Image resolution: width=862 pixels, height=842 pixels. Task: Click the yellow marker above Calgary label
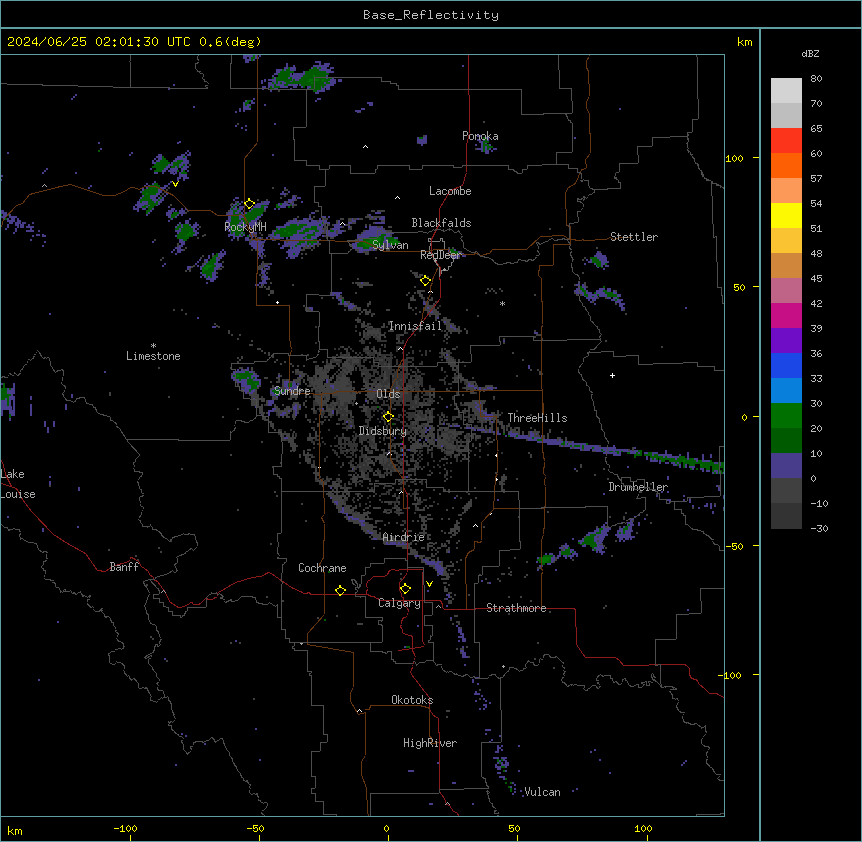point(405,589)
